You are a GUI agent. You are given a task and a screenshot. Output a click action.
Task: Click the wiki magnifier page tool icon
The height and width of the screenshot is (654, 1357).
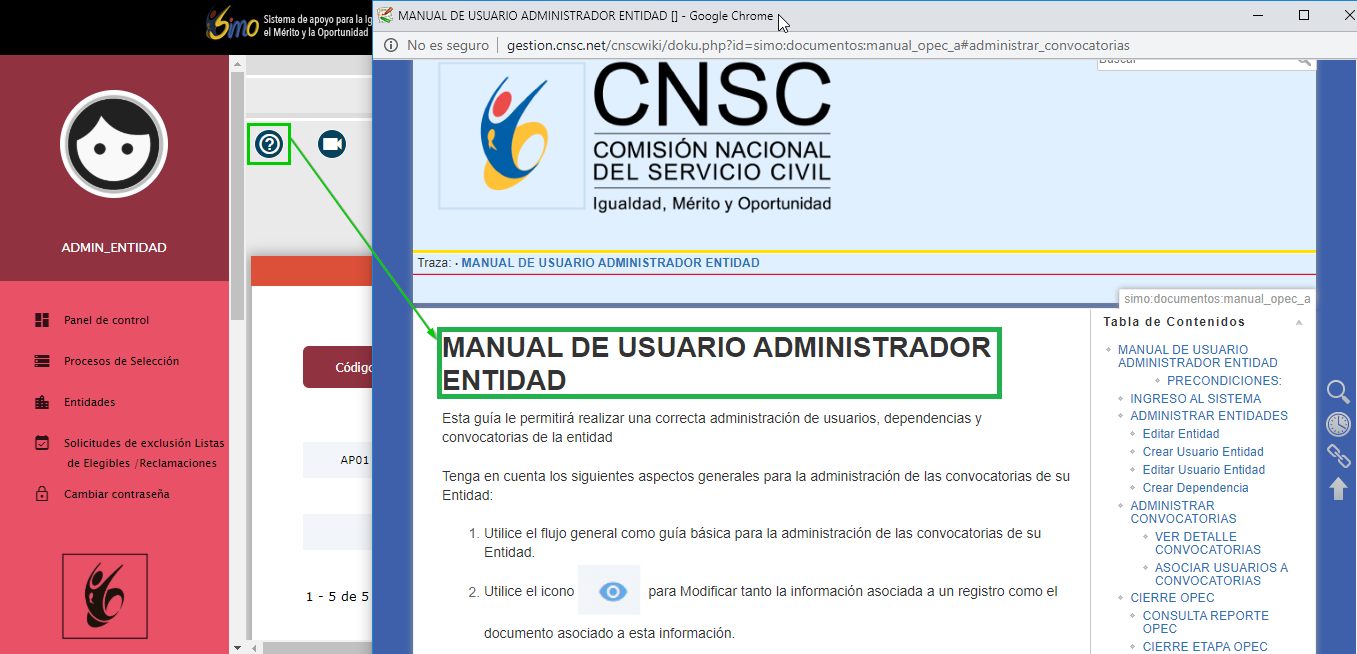[x=1337, y=392]
